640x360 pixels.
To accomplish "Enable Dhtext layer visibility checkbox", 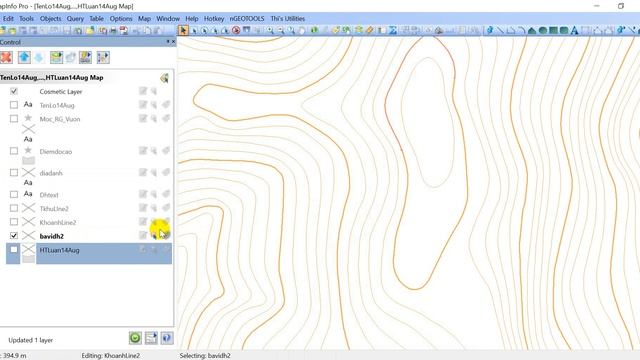I will coord(14,195).
